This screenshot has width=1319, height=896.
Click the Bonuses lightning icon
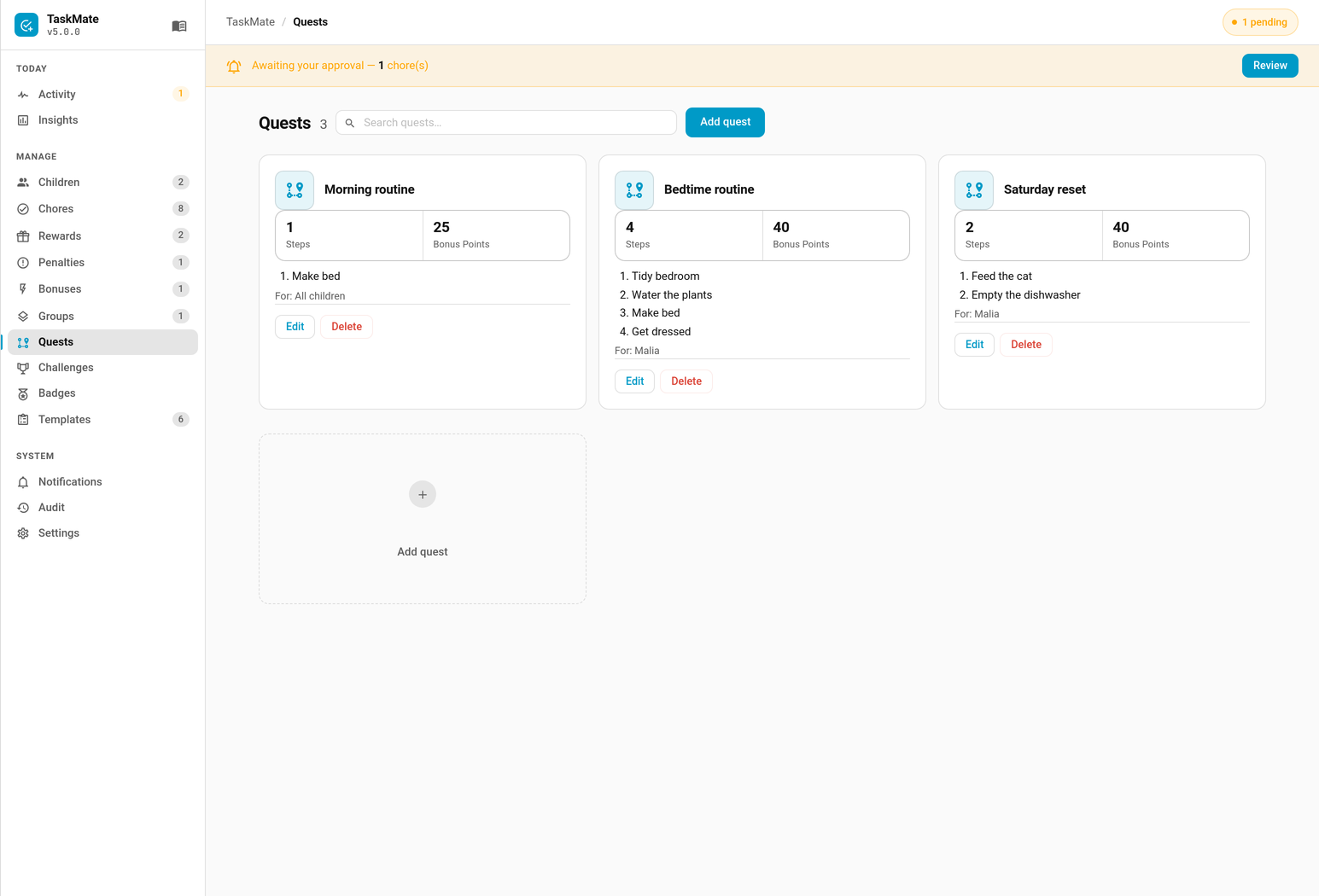click(23, 289)
